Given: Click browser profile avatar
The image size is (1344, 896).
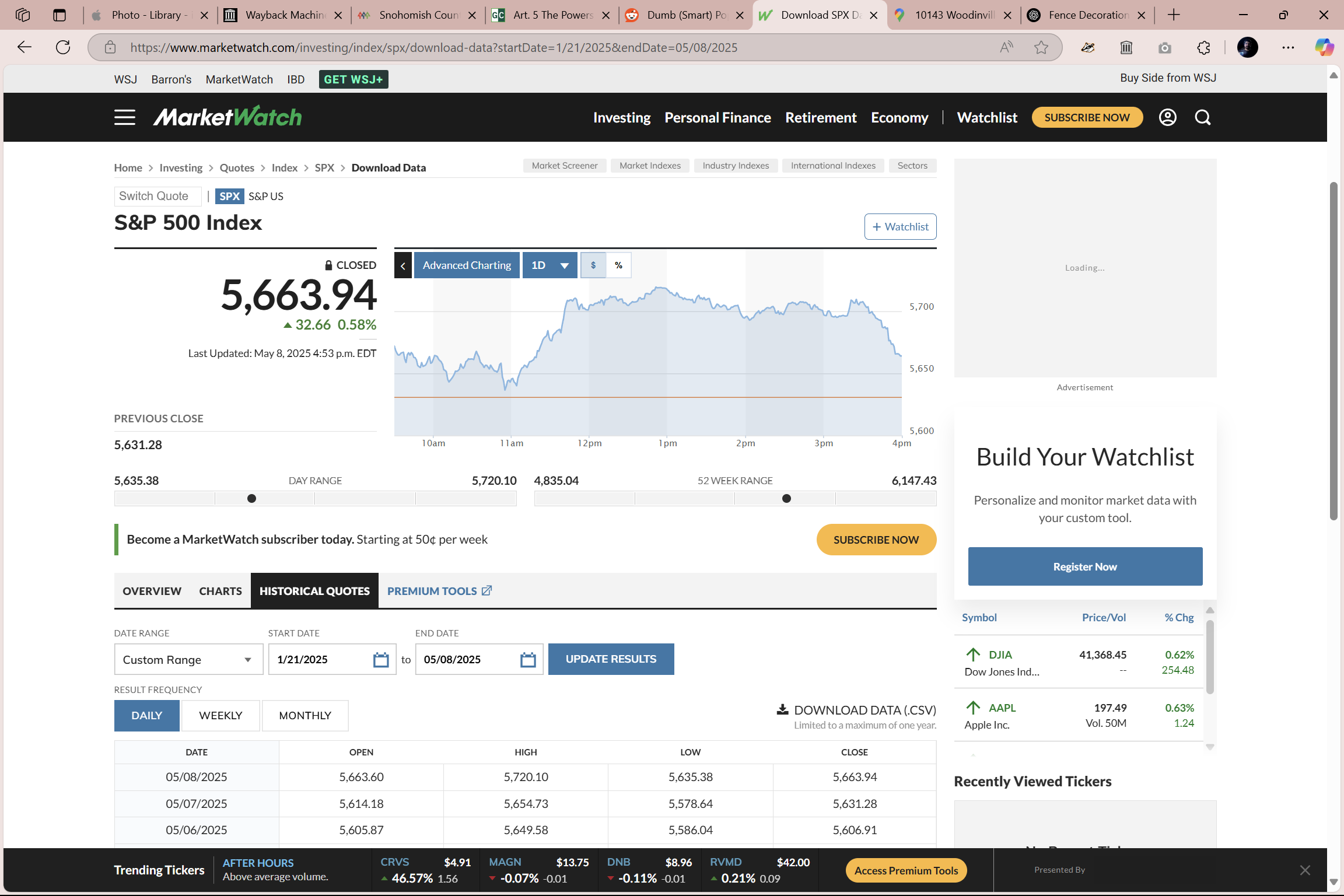Looking at the screenshot, I should pyautogui.click(x=1248, y=47).
